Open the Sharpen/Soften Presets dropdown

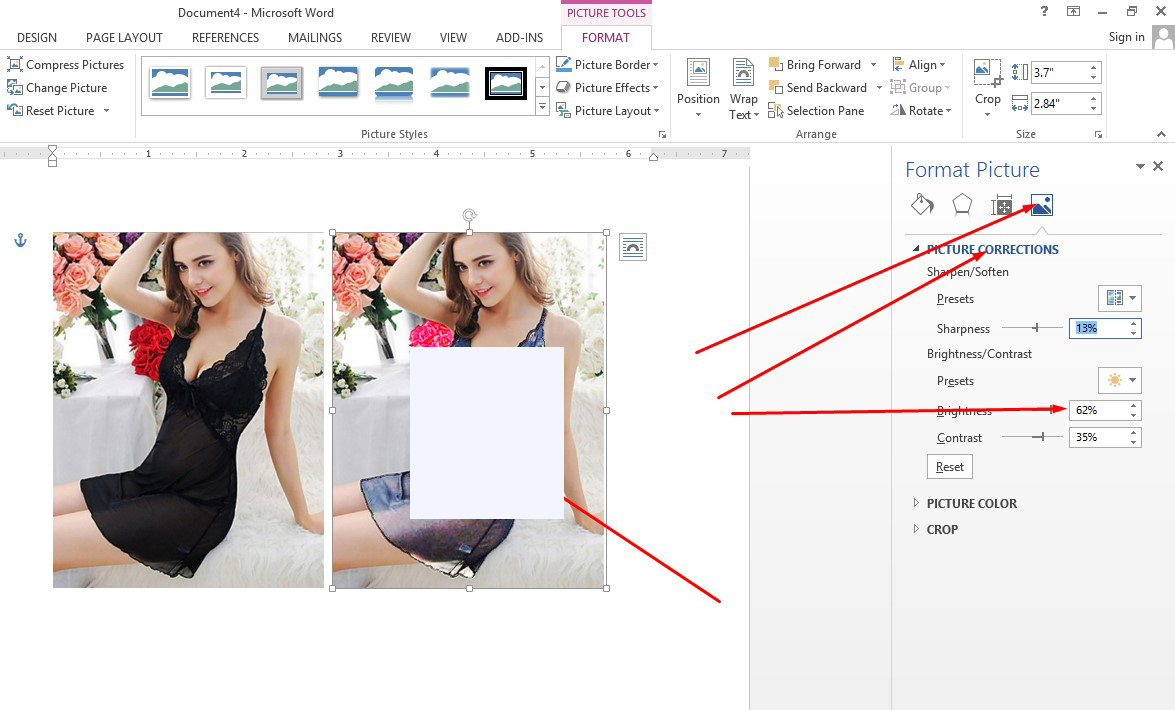point(1120,298)
